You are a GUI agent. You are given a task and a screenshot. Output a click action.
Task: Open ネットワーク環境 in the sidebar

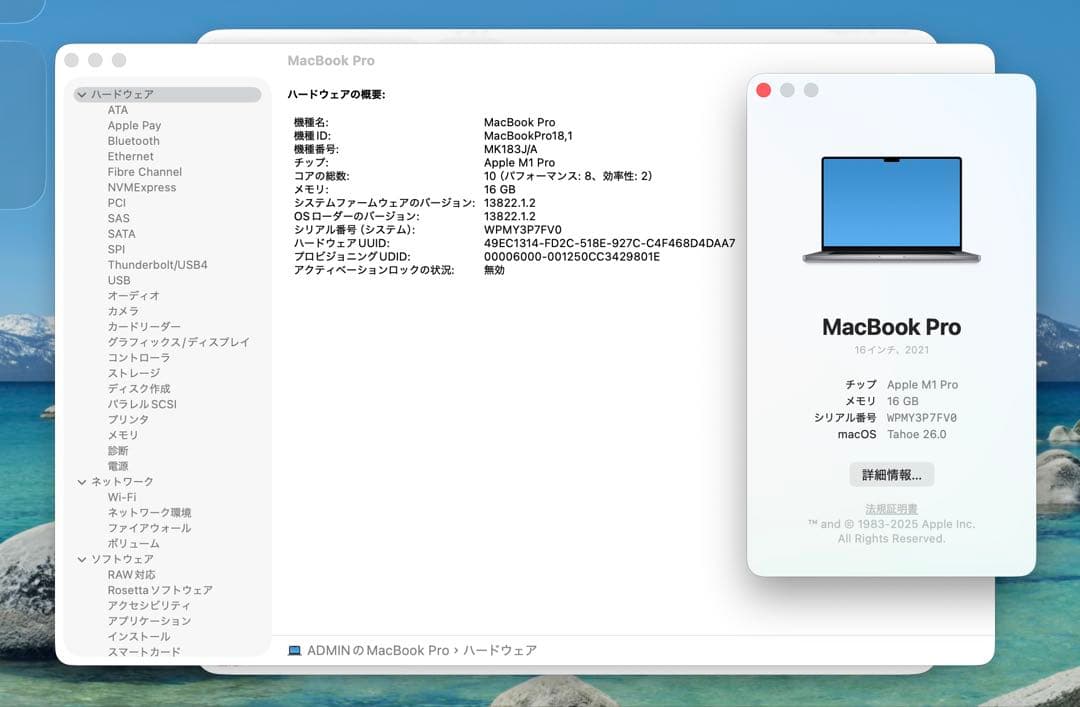149,513
